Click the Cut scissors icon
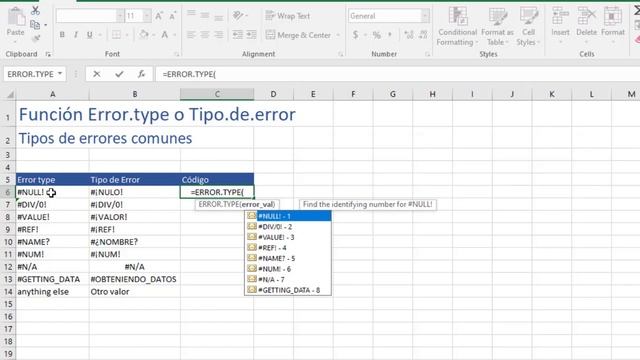 coord(36,11)
